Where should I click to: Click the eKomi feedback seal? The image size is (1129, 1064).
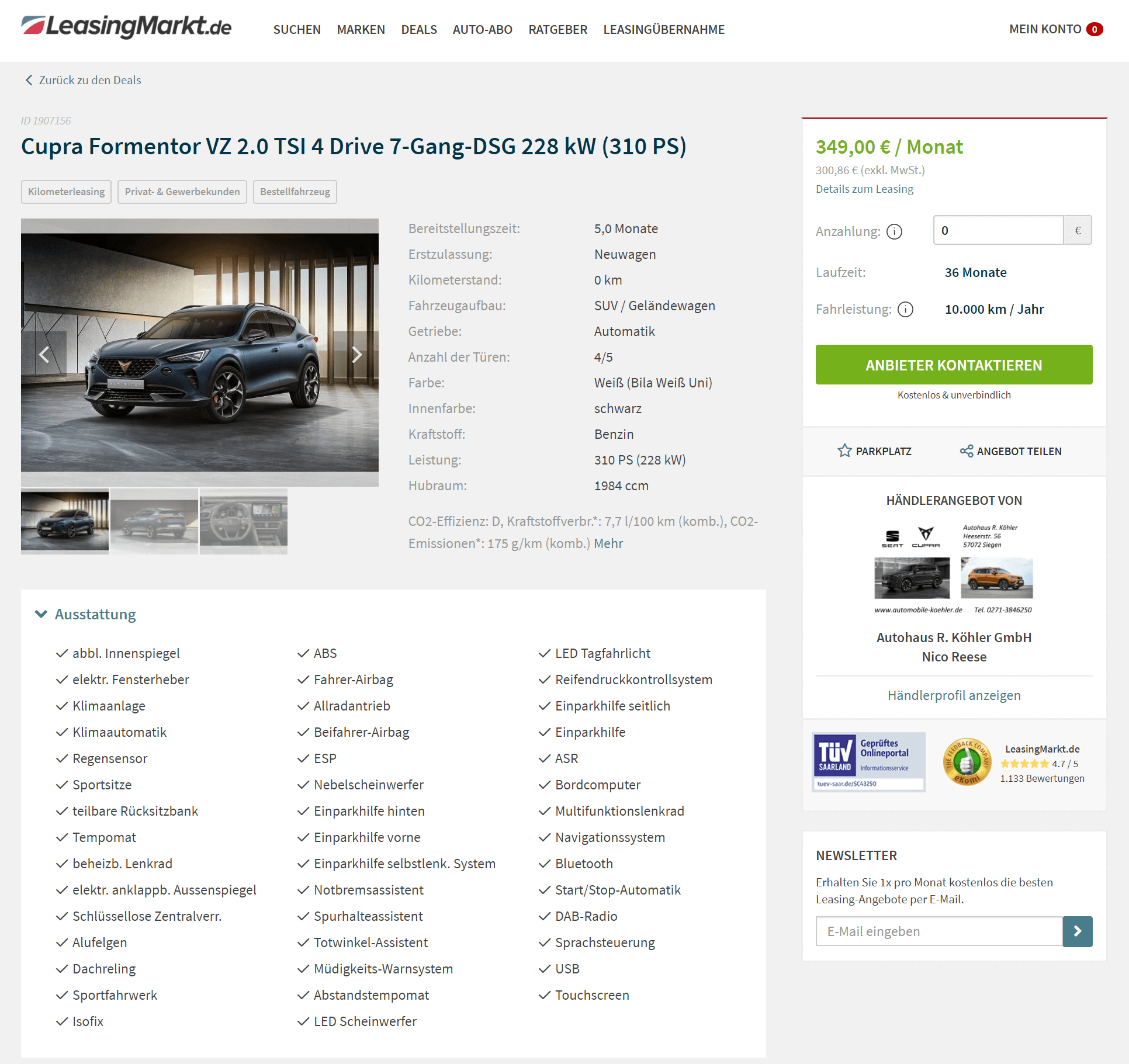click(x=967, y=762)
